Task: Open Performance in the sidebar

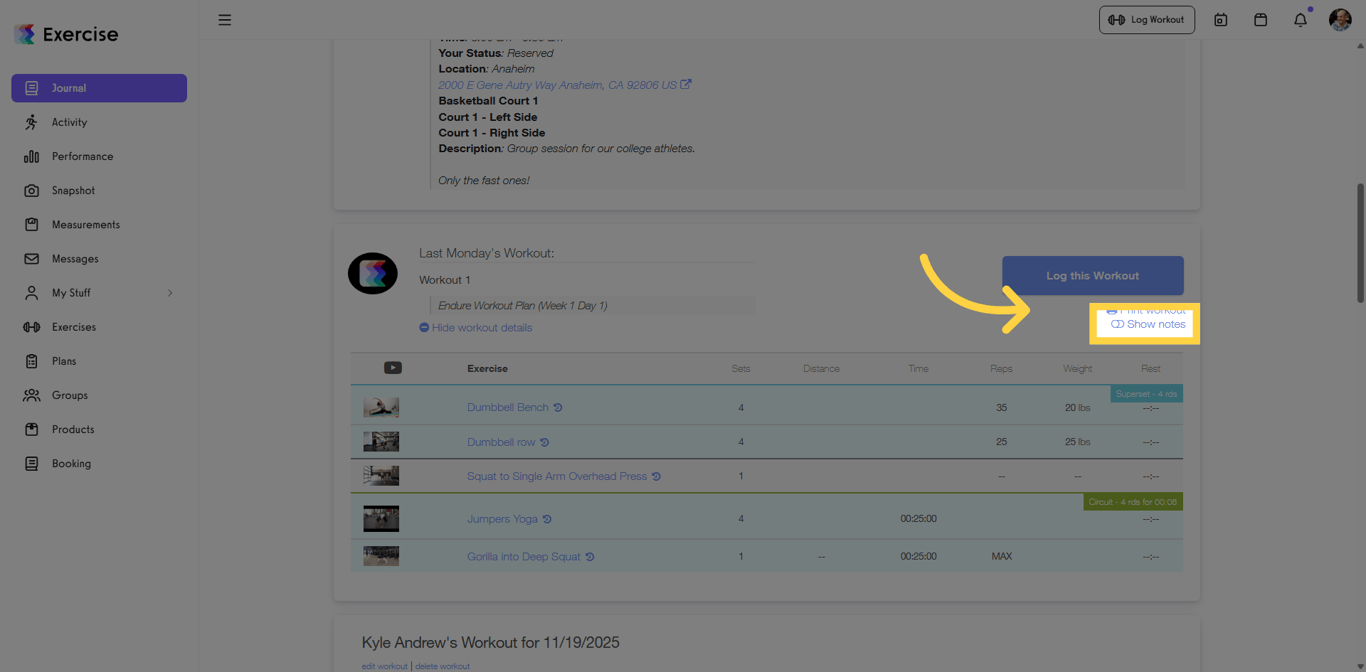Action: (x=82, y=157)
